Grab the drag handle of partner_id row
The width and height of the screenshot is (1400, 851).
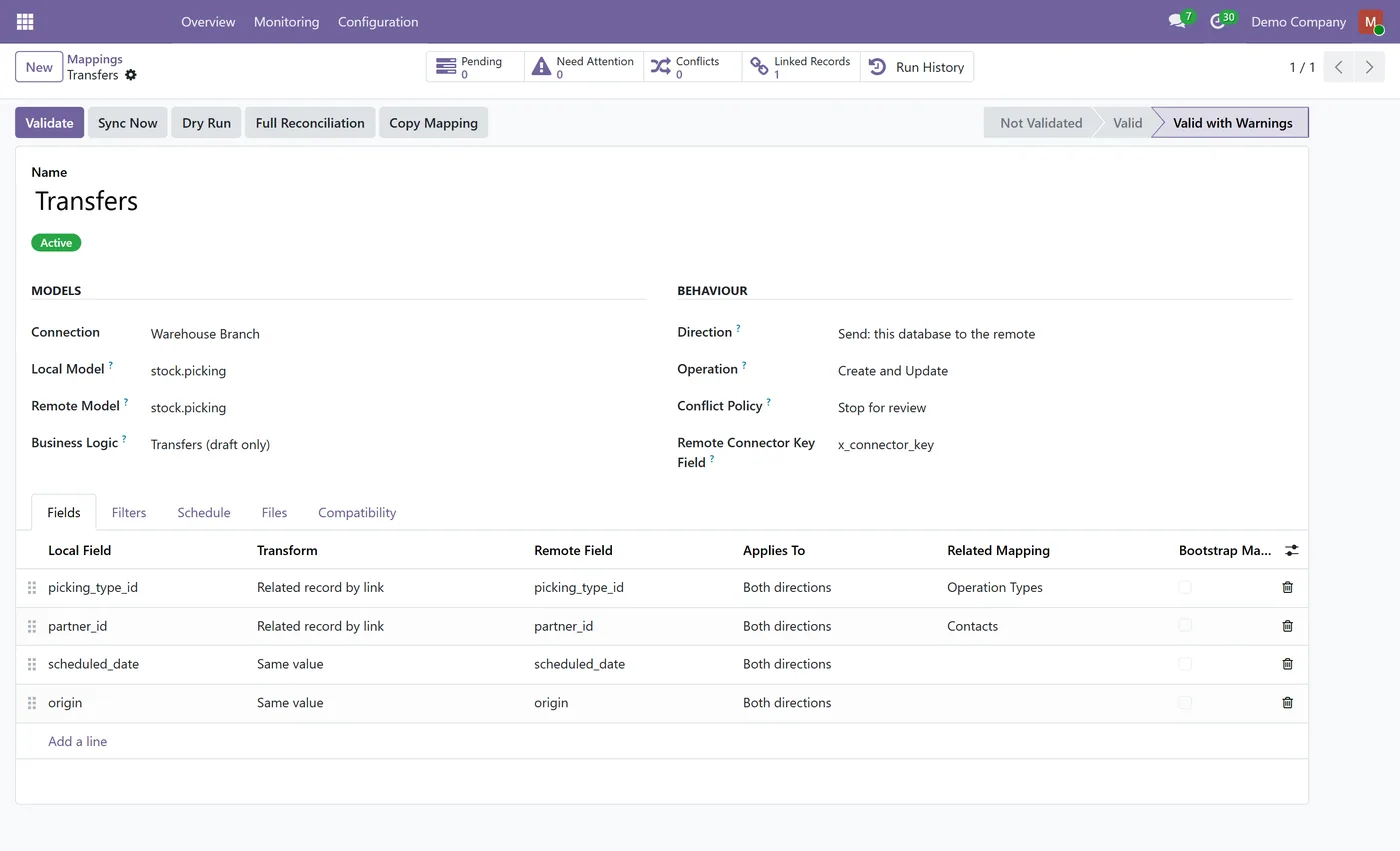[x=32, y=626]
